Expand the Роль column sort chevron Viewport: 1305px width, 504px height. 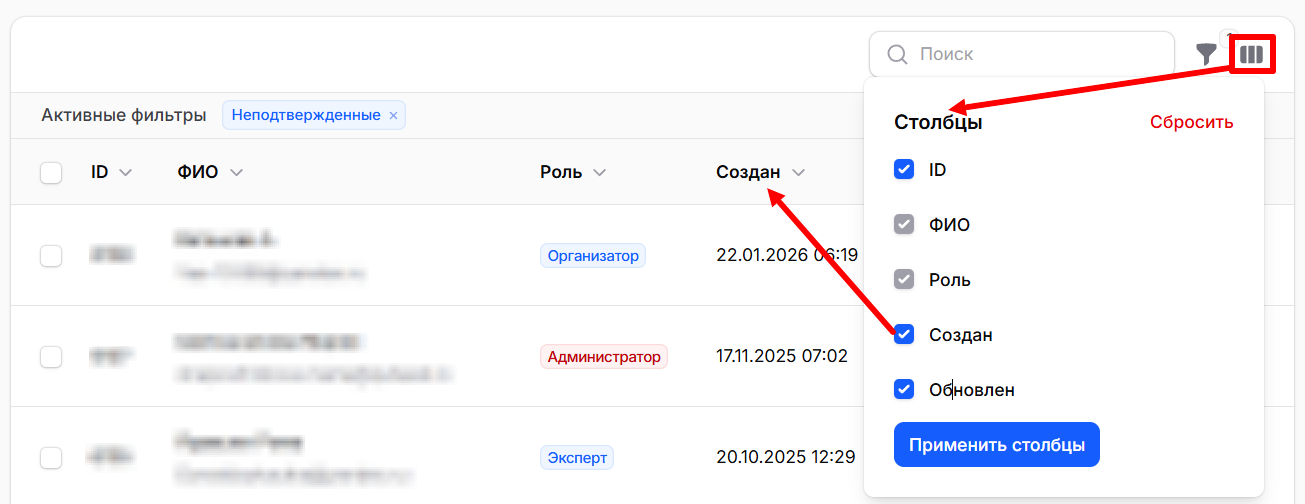[599, 173]
